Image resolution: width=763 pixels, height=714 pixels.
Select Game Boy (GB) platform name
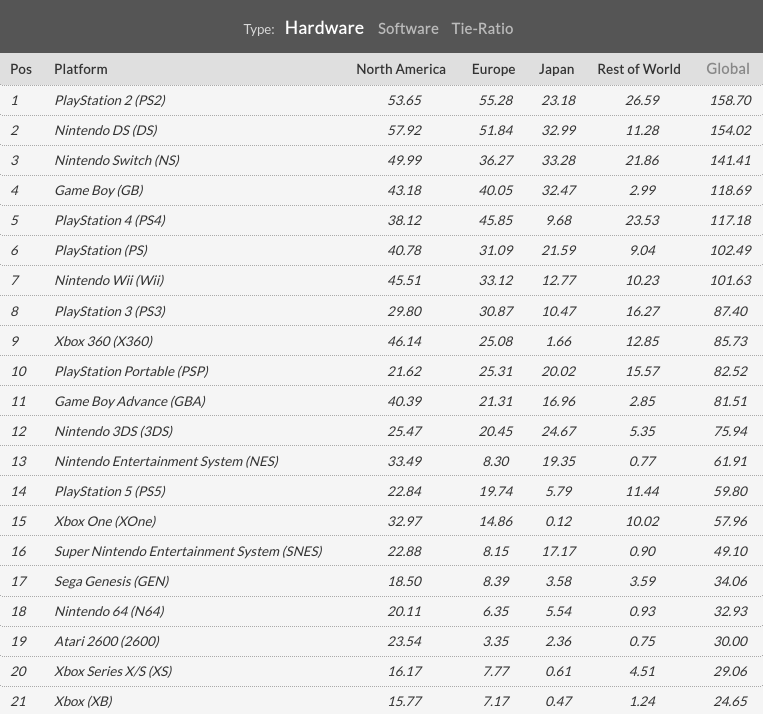(x=99, y=190)
